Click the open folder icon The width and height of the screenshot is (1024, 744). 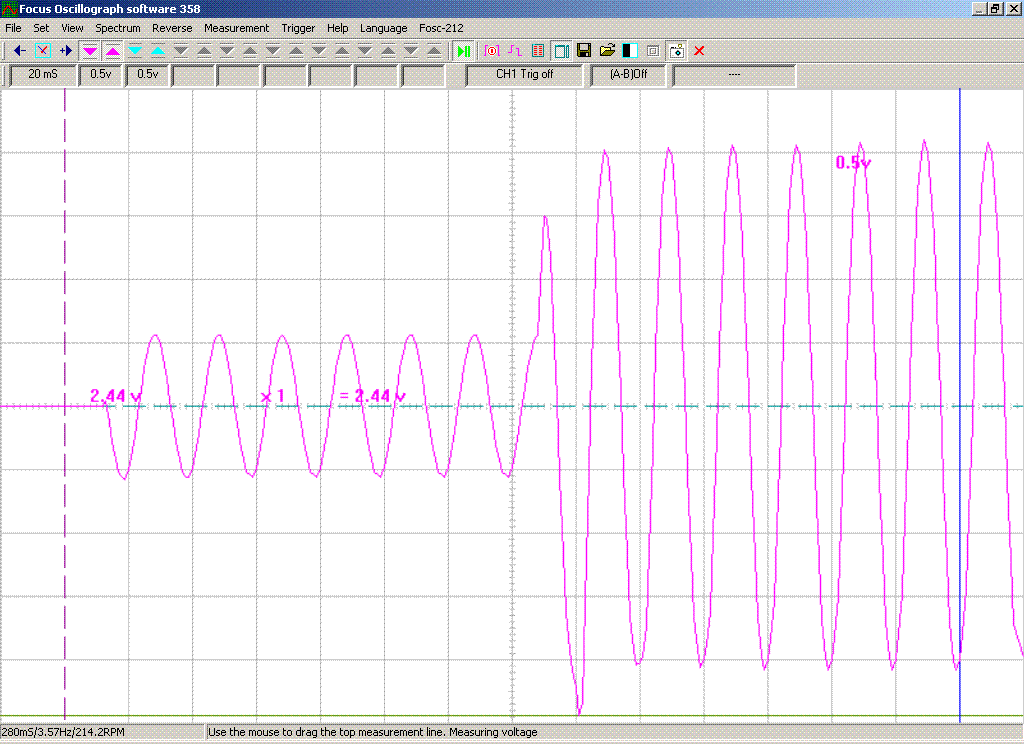click(607, 50)
